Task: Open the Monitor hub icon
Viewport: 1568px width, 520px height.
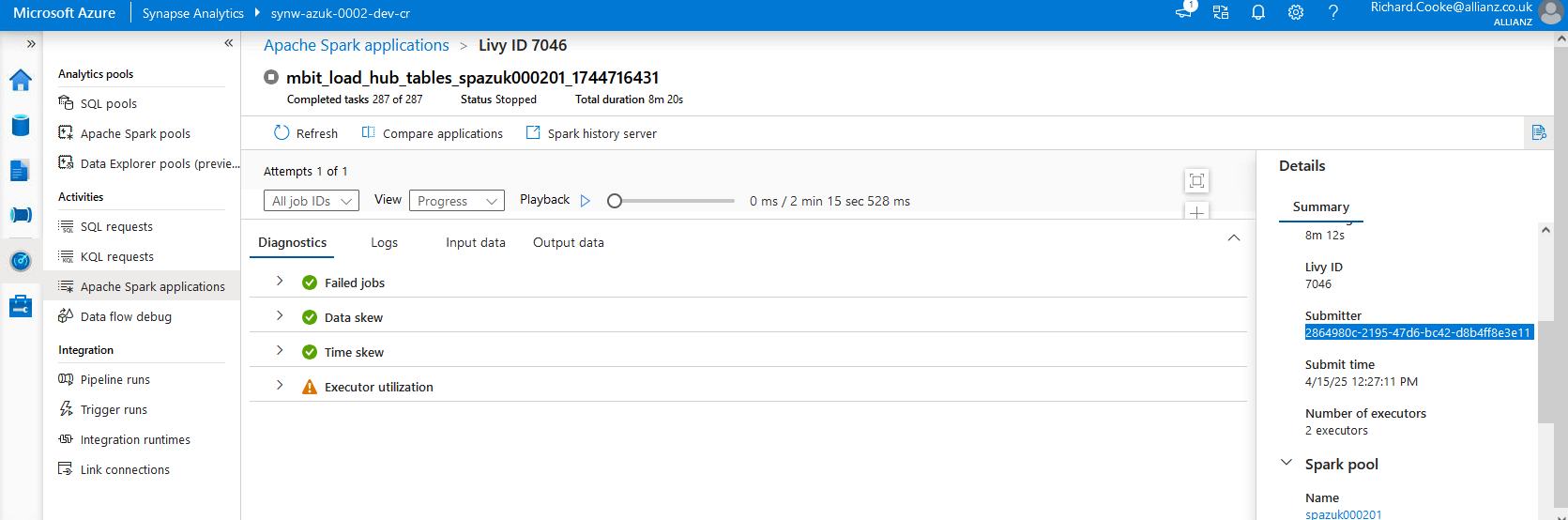Action: 21,261
